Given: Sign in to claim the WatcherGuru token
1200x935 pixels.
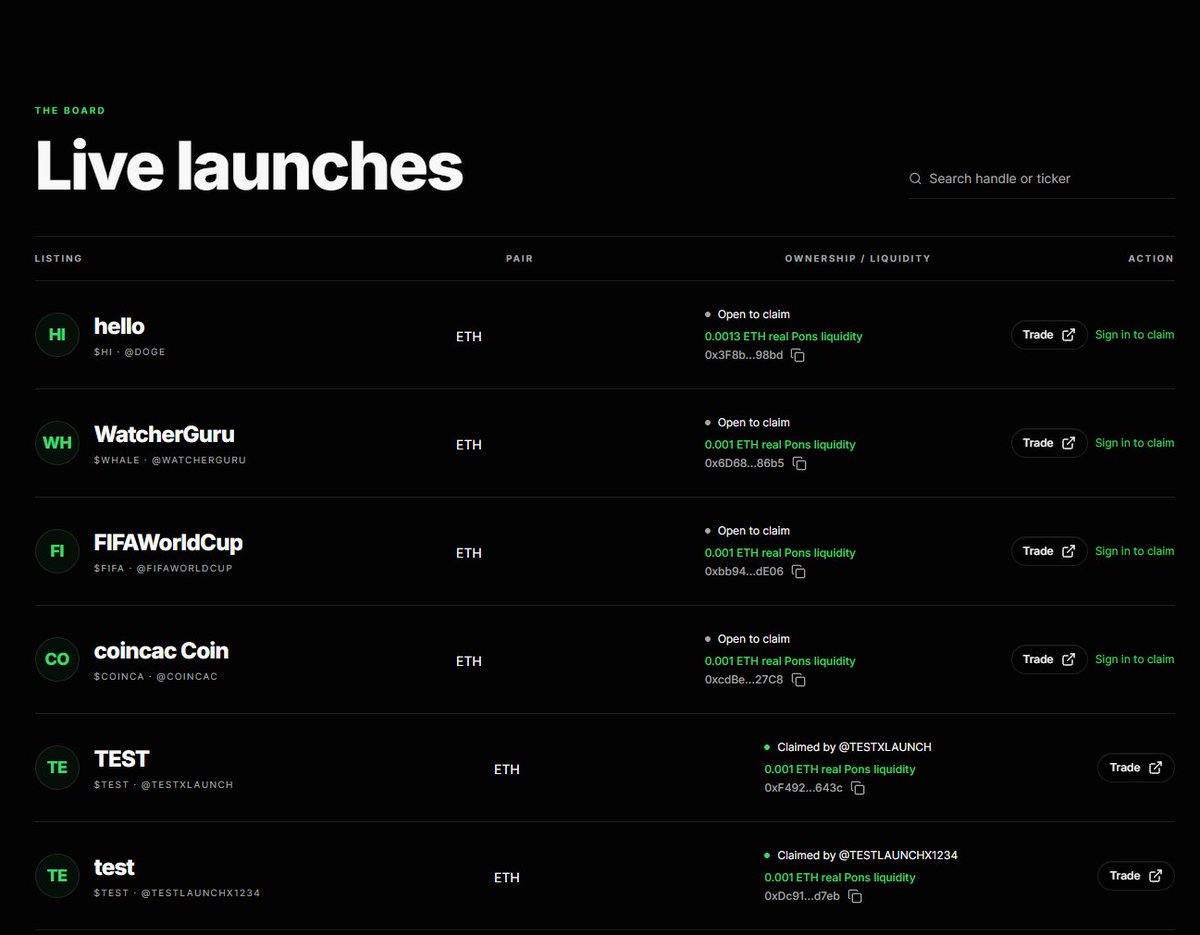Looking at the screenshot, I should tap(1135, 443).
